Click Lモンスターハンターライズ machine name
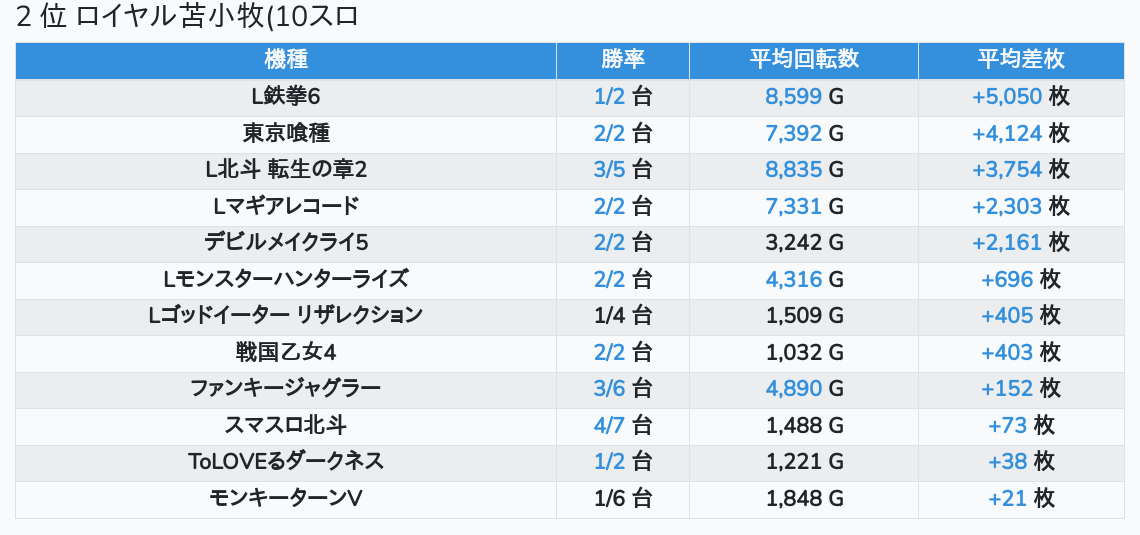This screenshot has width=1140, height=535. pyautogui.click(x=286, y=279)
